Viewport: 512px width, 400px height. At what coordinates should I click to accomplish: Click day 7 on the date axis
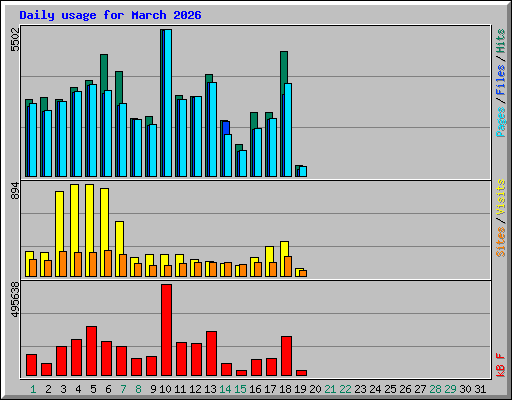point(123,389)
